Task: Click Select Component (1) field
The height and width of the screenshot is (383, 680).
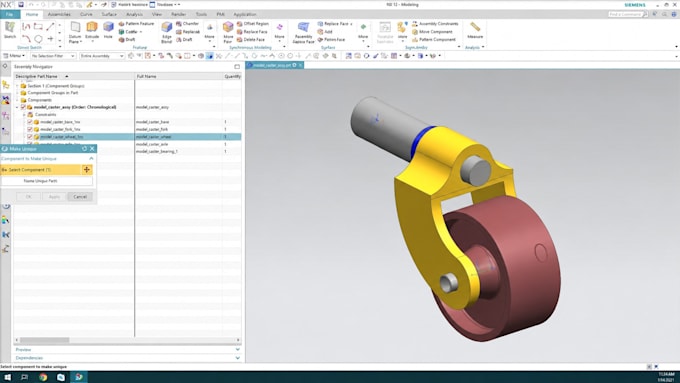Action: point(41,170)
